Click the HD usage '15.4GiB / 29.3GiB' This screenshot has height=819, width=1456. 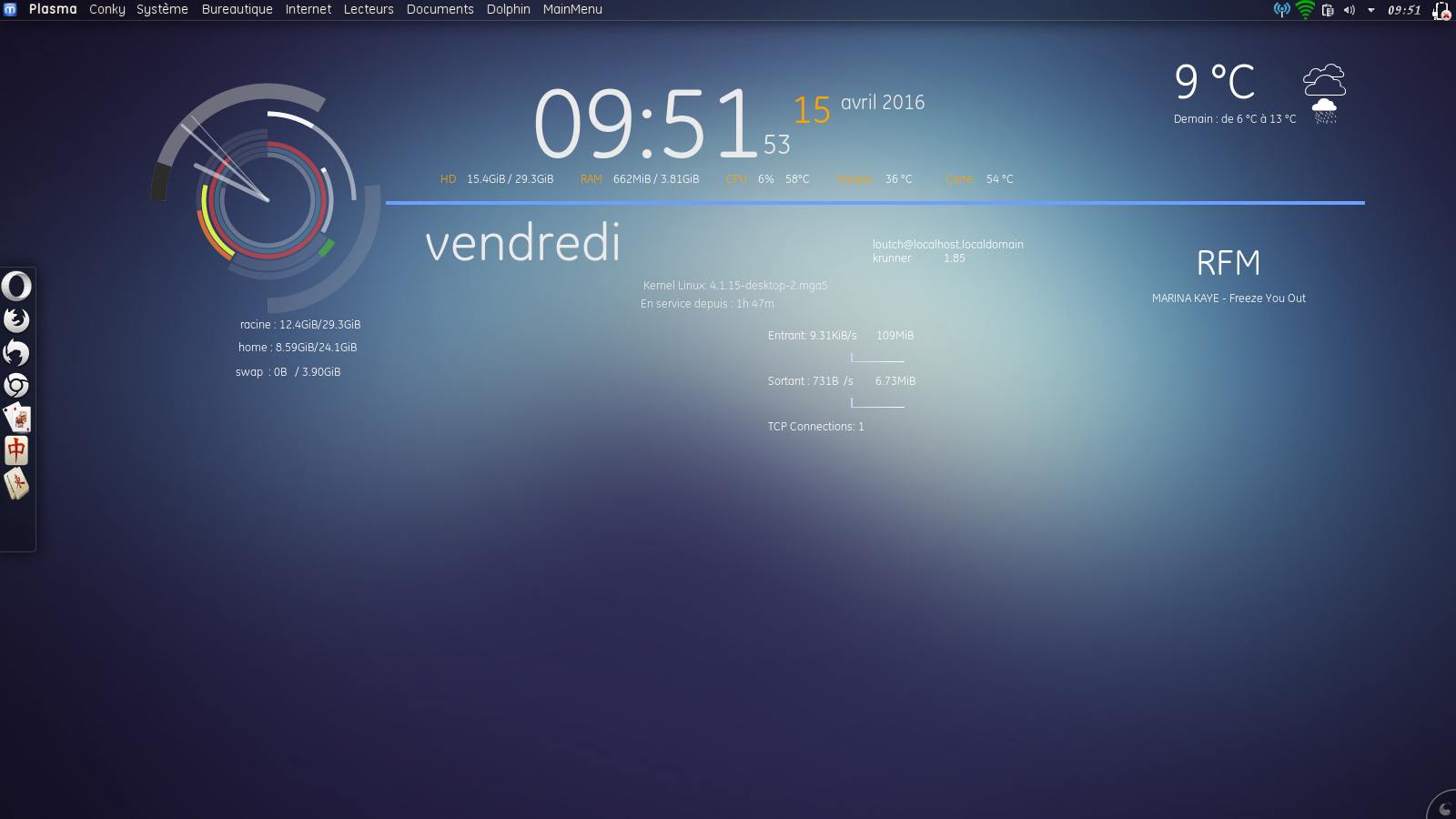pyautogui.click(x=510, y=179)
